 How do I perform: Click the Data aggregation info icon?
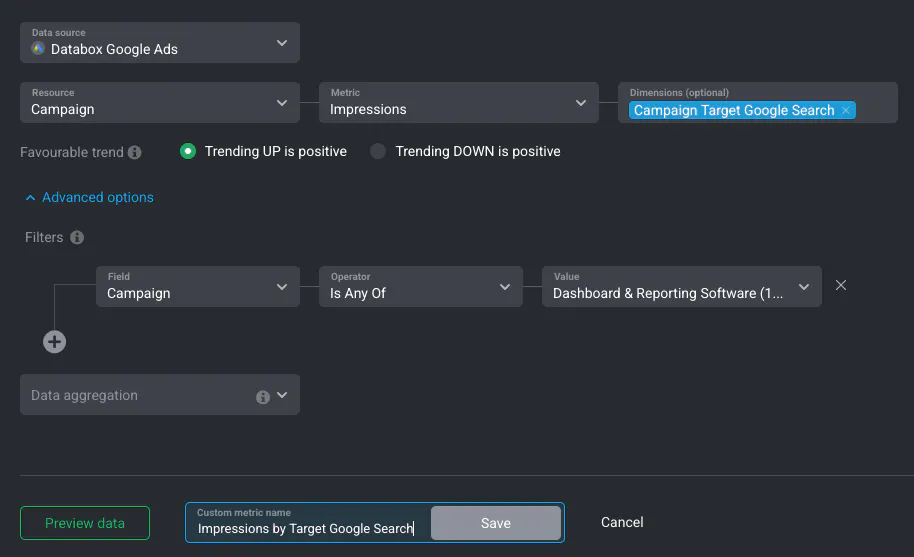coord(263,397)
